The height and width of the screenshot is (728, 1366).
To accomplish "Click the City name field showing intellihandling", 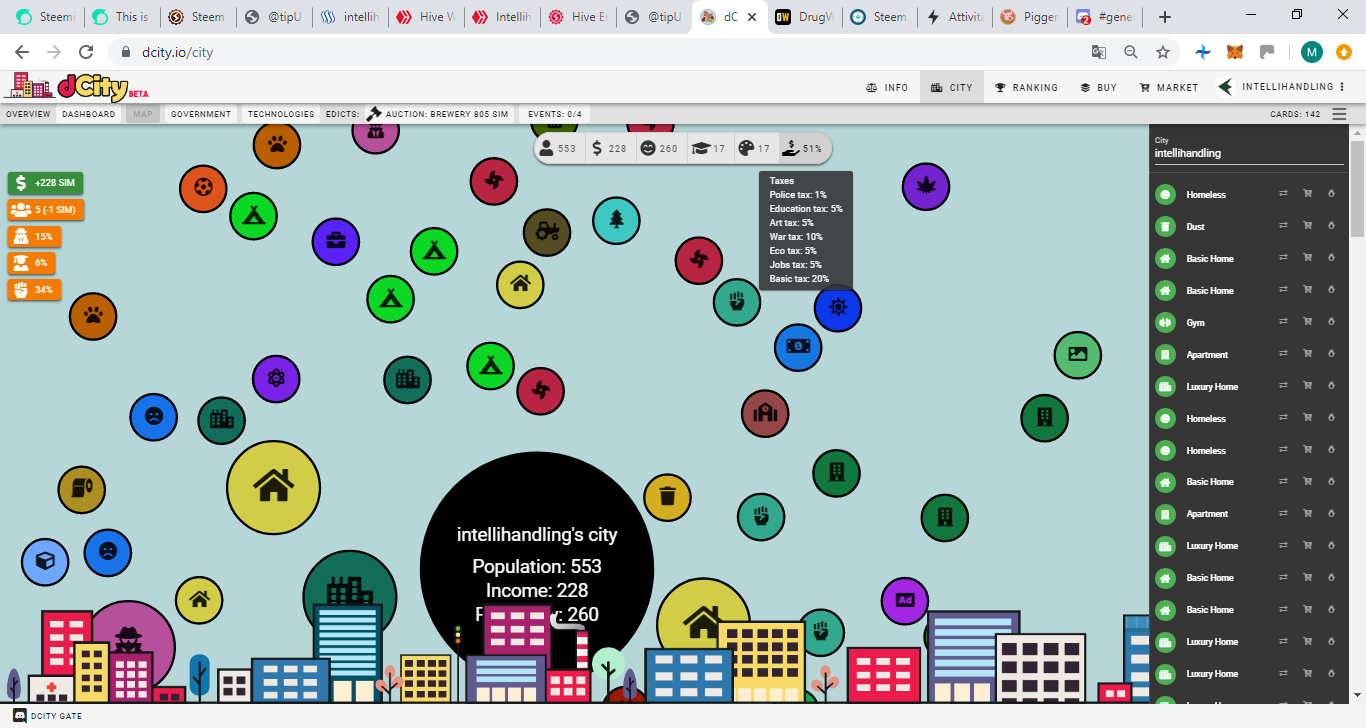I will coord(1248,154).
